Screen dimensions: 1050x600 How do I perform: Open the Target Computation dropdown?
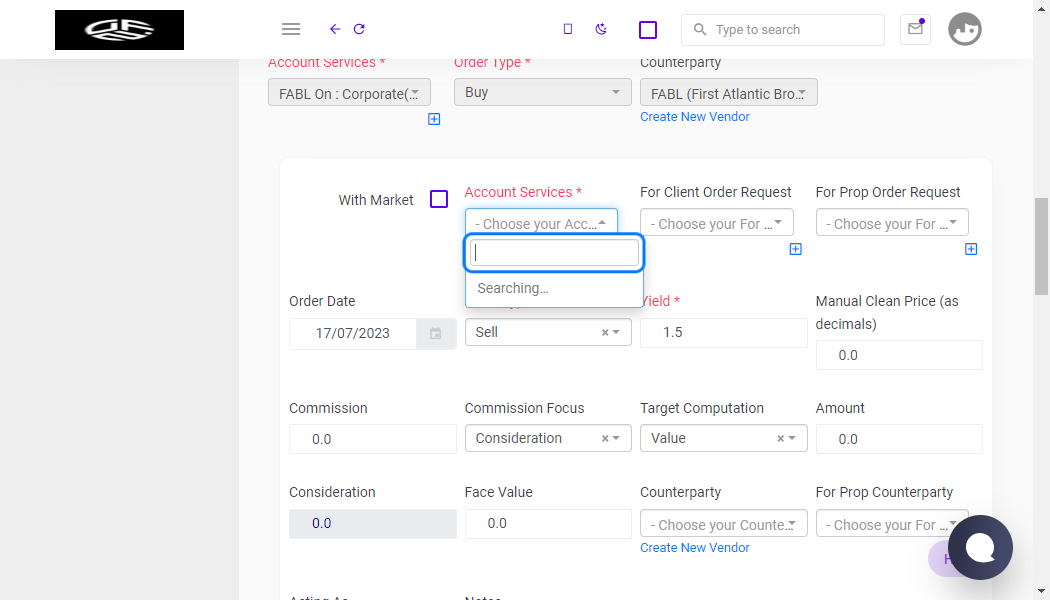(x=723, y=438)
